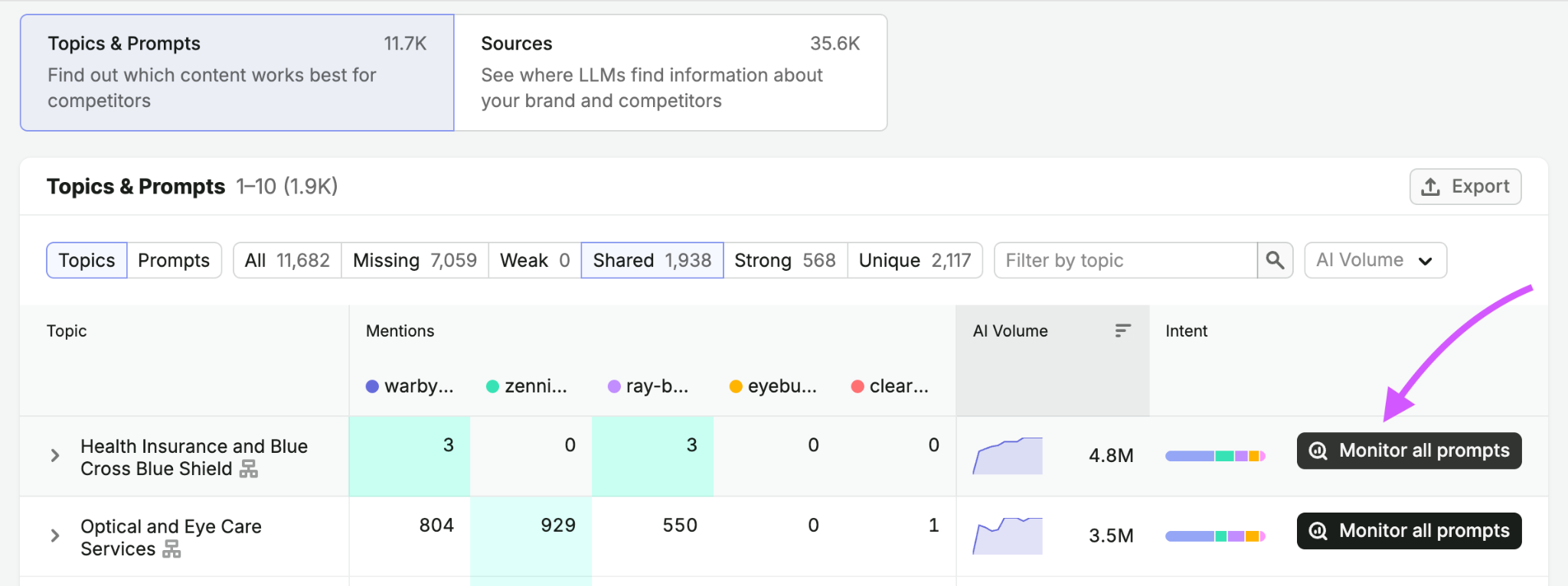
Task: Click the subtopics icon beside Optical and Eye Care Services
Action: coord(172,549)
